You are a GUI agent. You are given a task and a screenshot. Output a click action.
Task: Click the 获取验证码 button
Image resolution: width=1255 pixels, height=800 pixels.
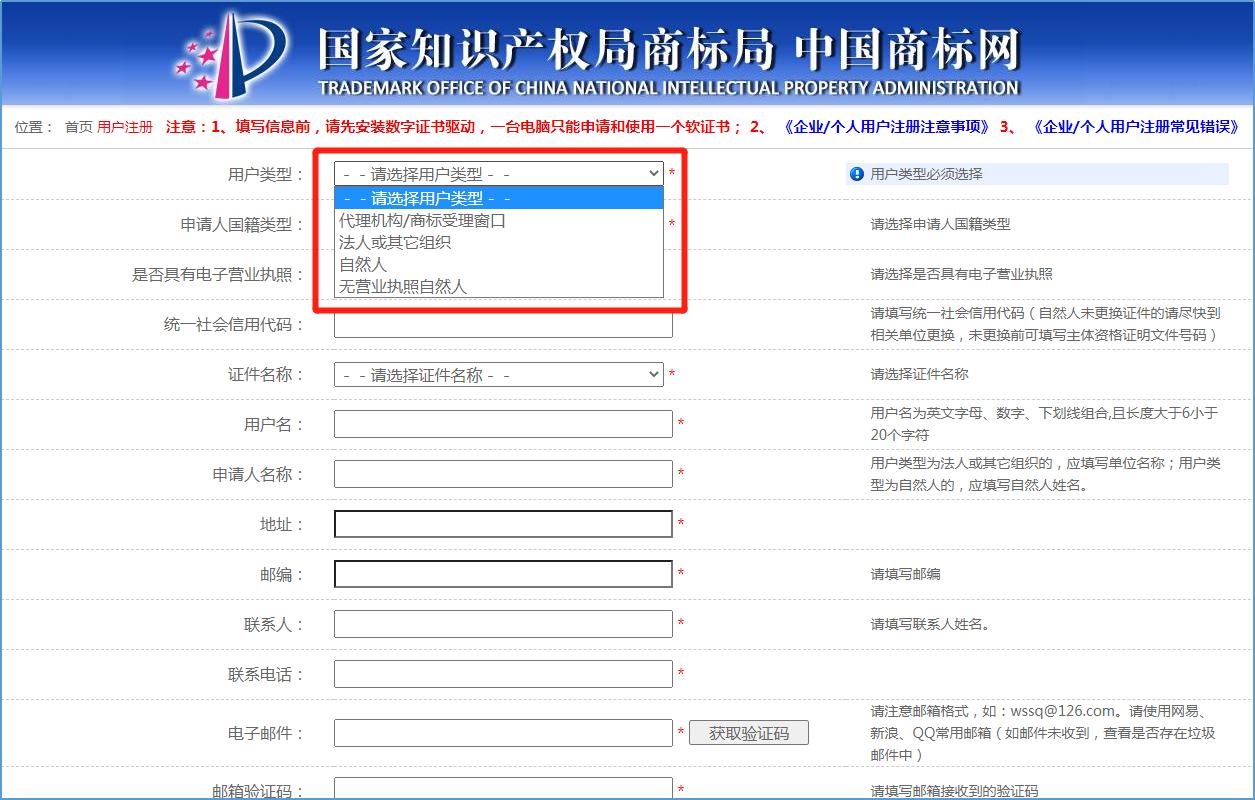(748, 732)
